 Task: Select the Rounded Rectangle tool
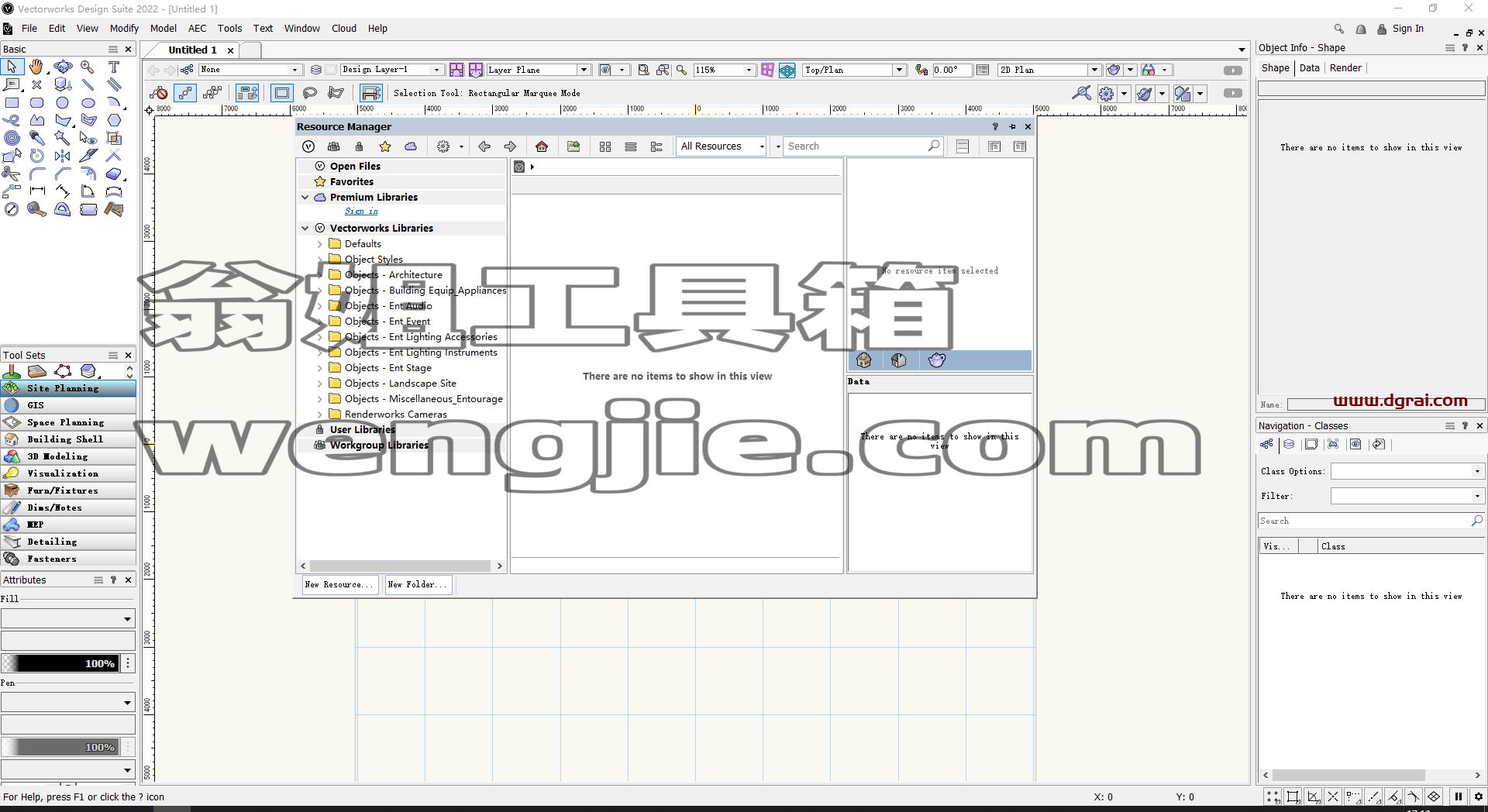click(36, 102)
